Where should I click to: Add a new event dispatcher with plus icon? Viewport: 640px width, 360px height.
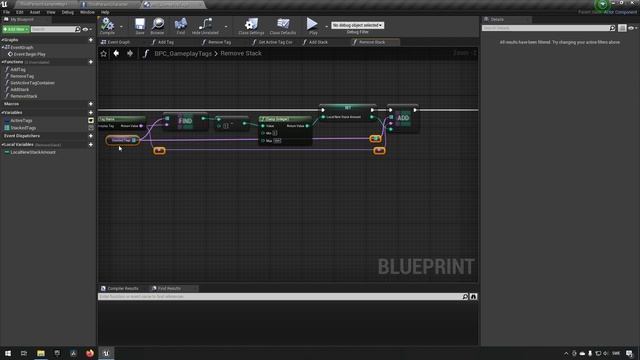pos(91,136)
